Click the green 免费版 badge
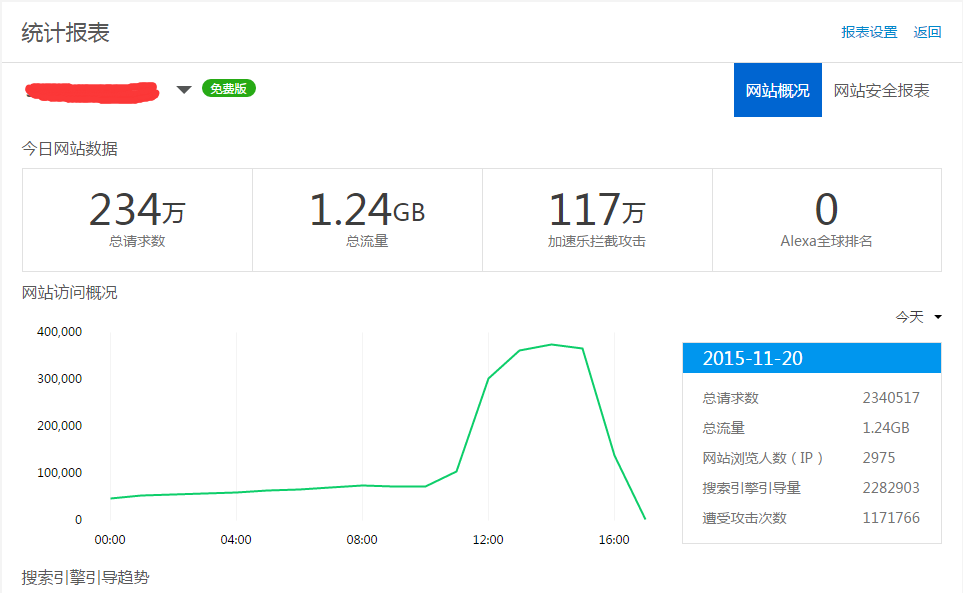The image size is (963, 593). click(229, 88)
